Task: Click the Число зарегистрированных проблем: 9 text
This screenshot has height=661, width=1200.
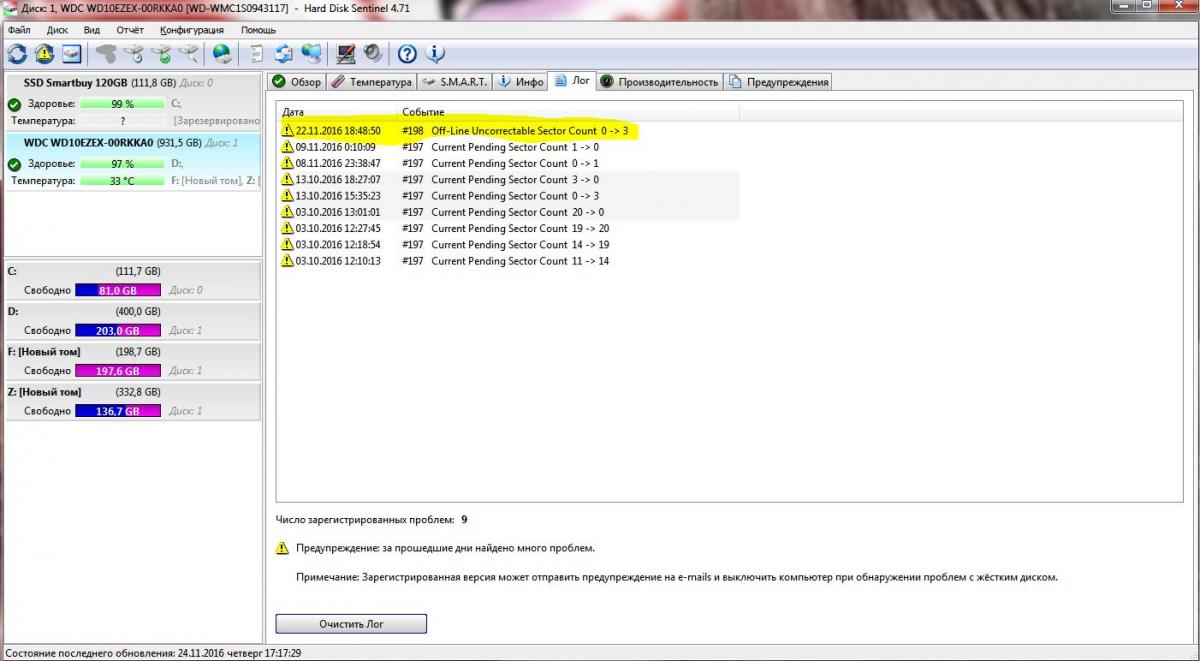Action: pos(372,520)
